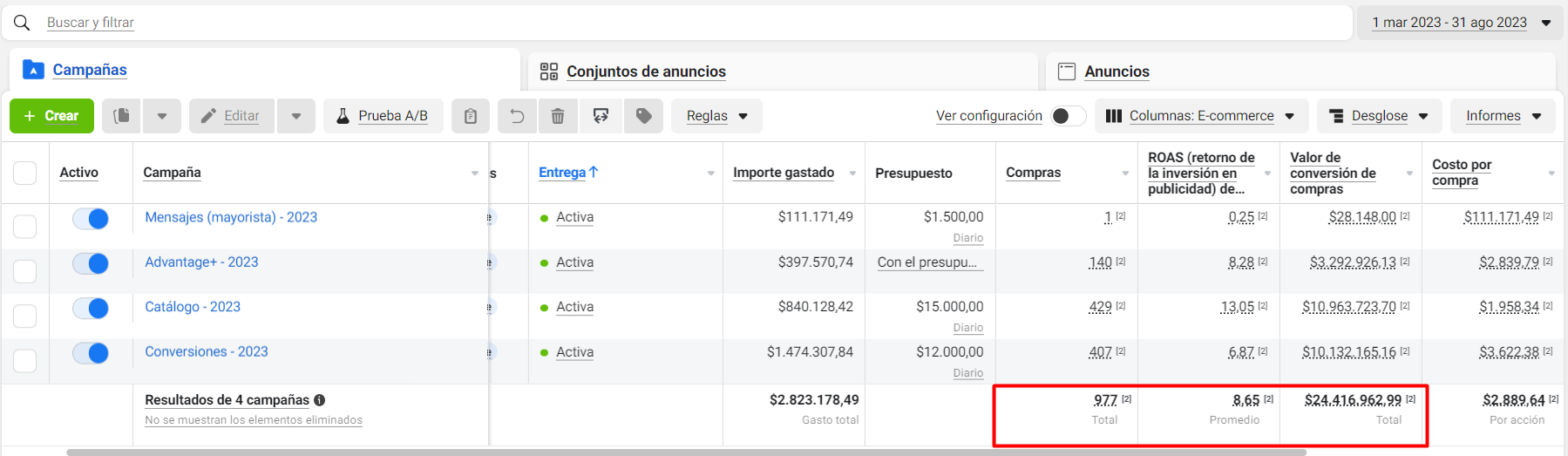Switch to the Conjuntos de anuncios tab

pyautogui.click(x=645, y=71)
